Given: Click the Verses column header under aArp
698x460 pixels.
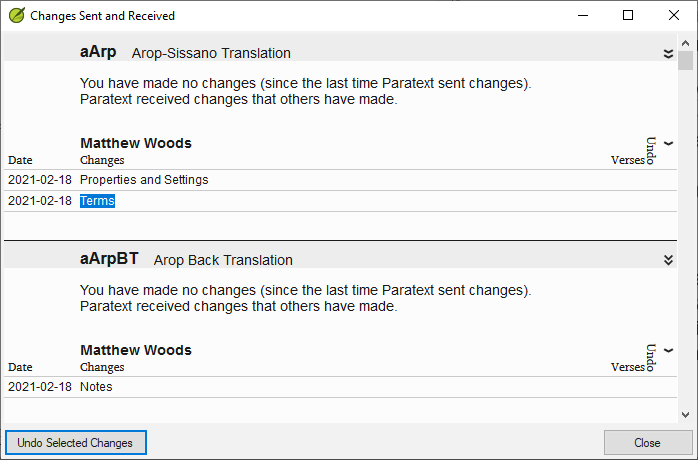Looking at the screenshot, I should (x=628, y=160).
